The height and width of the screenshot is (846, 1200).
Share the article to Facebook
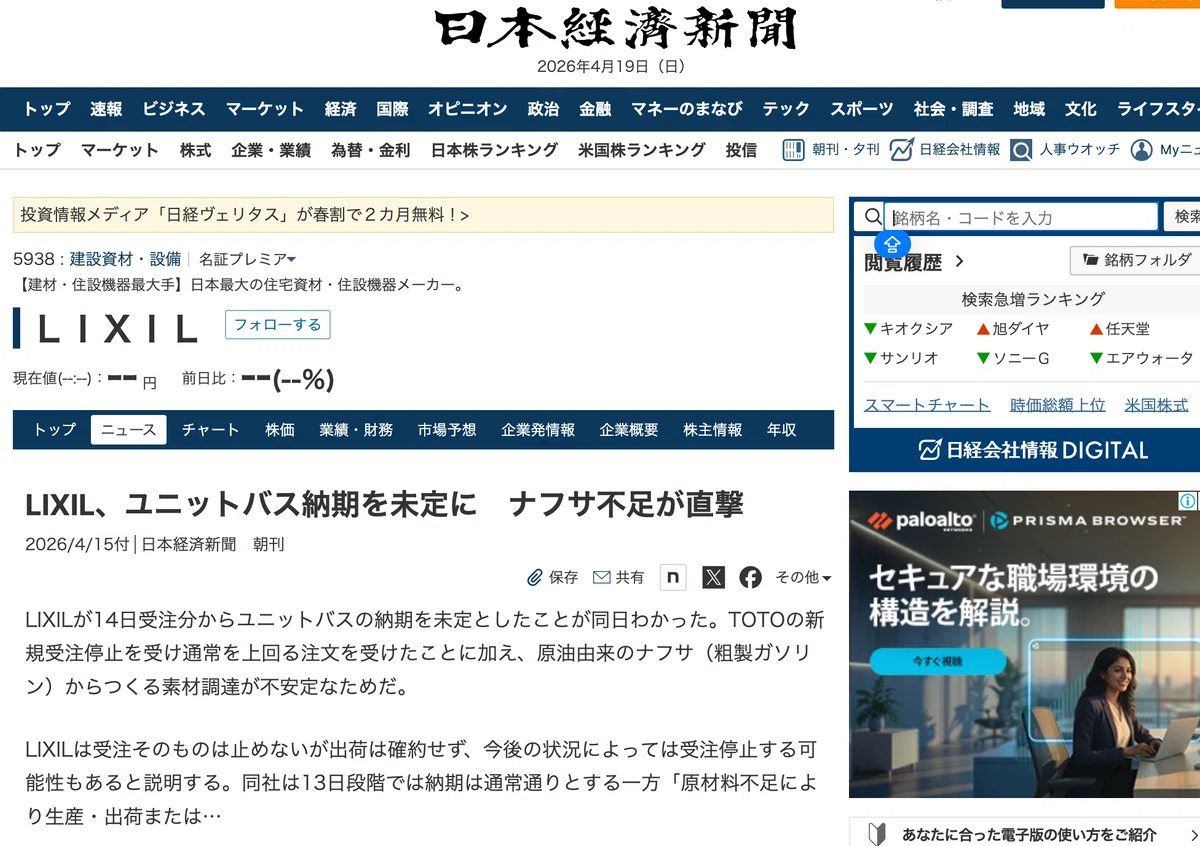[751, 577]
